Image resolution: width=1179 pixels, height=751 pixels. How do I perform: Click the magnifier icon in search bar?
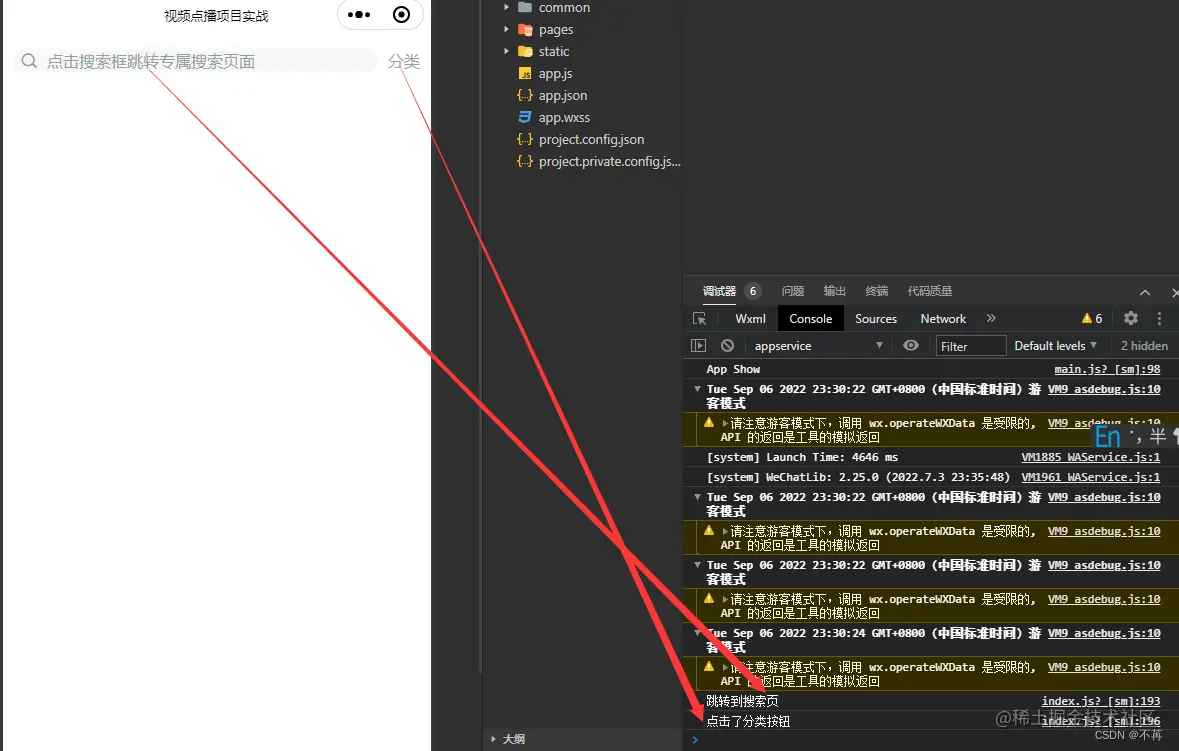click(29, 61)
